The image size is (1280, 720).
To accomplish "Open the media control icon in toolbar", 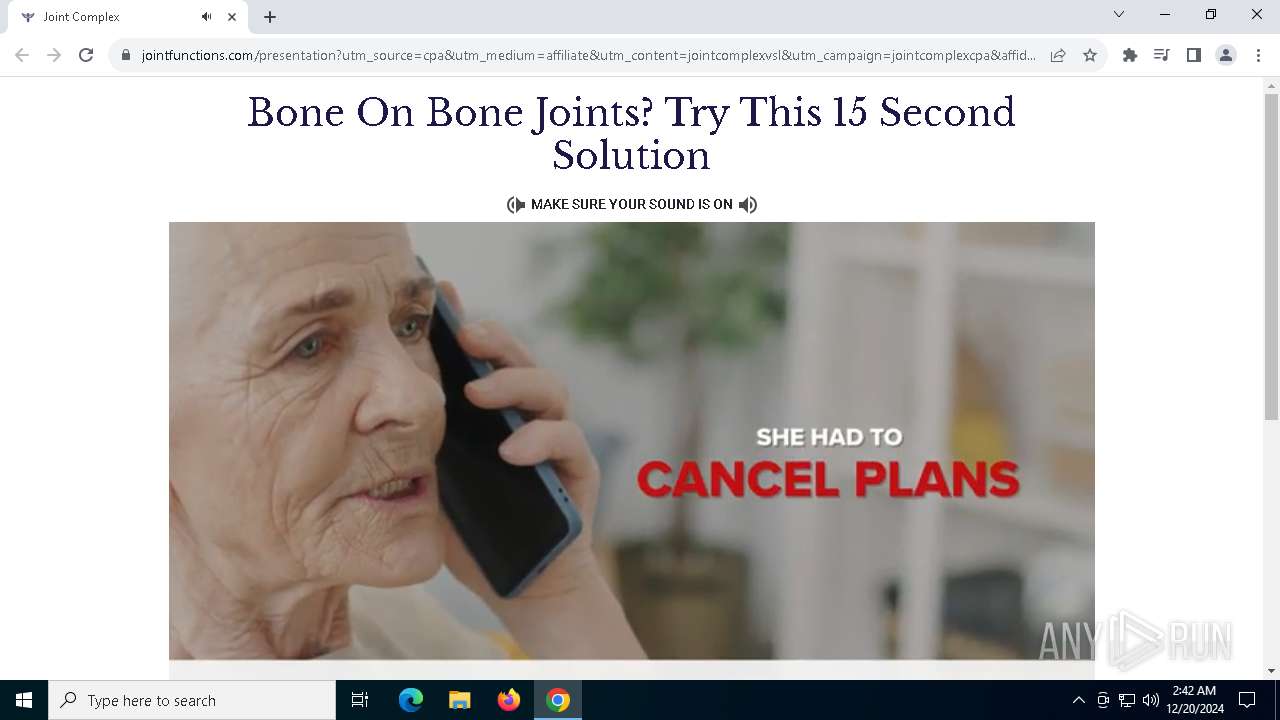I will click(x=1162, y=55).
